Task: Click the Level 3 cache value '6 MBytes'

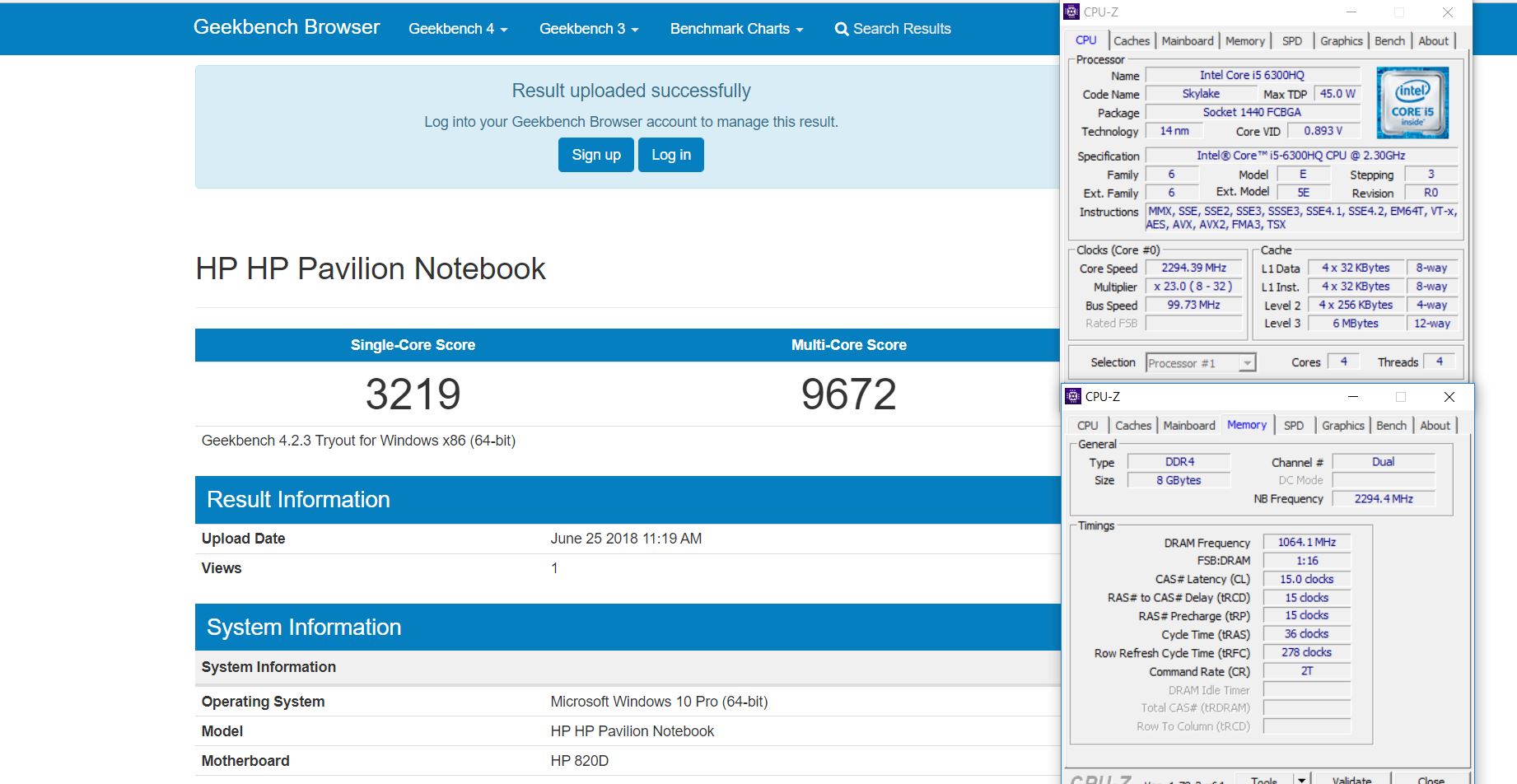Action: tap(1356, 324)
